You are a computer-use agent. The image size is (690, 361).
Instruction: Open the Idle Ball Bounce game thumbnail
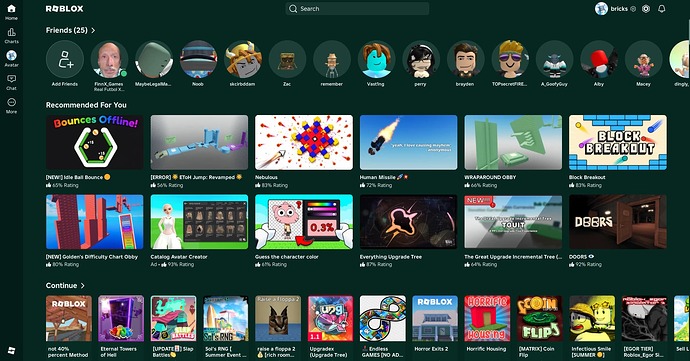[x=95, y=142]
